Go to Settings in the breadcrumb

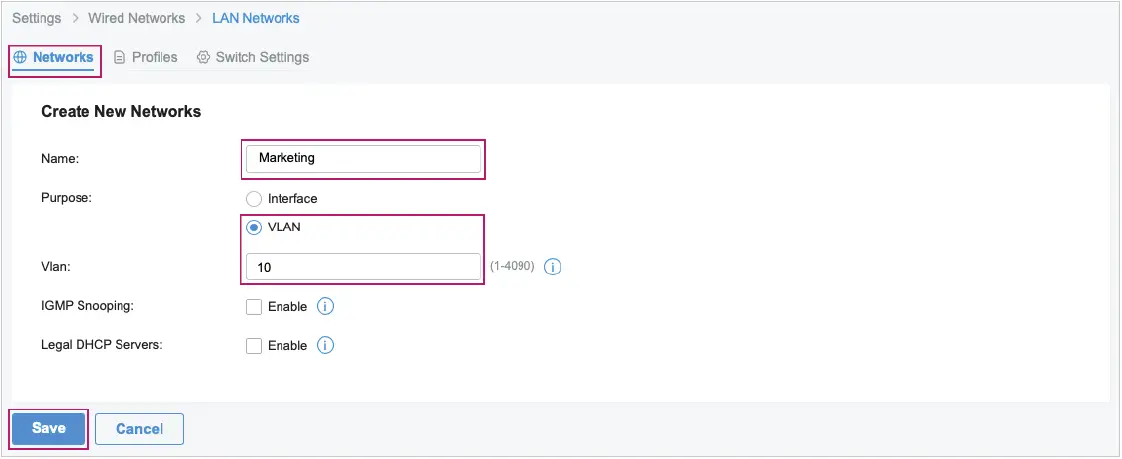[x=36, y=18]
